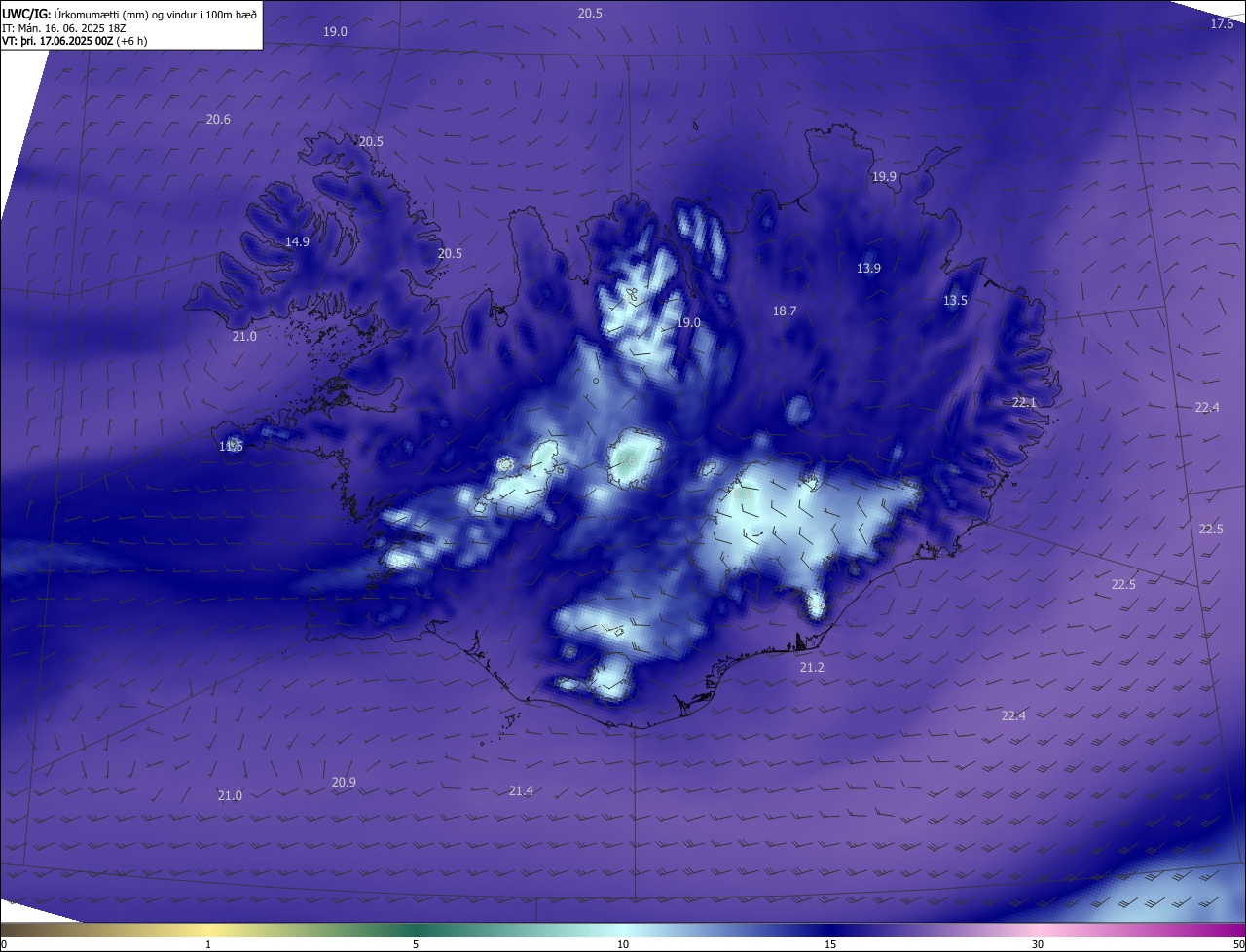
Task: Click the 21.4 value label
Action: click(x=521, y=791)
